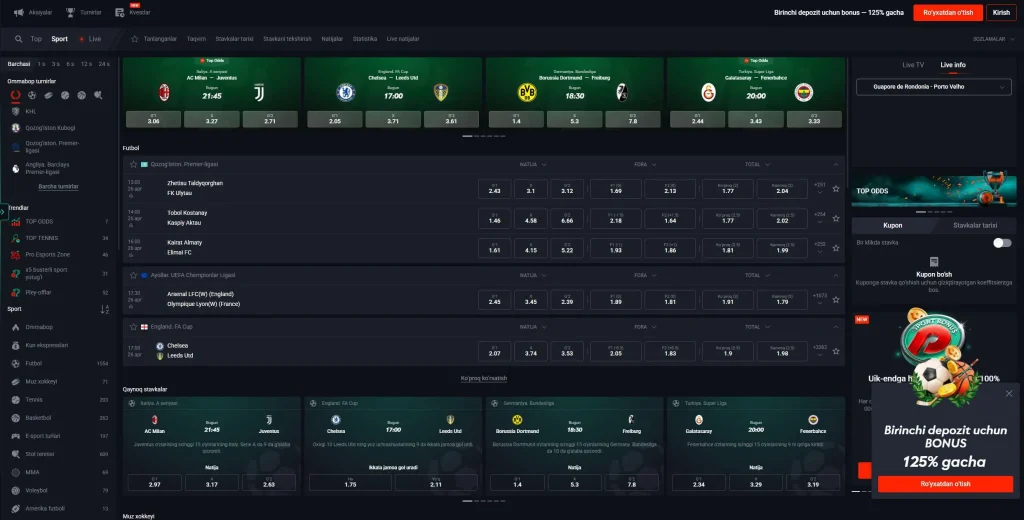Viewport: 1024px width, 520px height.
Task: Click the TOP ODDS banner pagination dots
Action: 934,212
